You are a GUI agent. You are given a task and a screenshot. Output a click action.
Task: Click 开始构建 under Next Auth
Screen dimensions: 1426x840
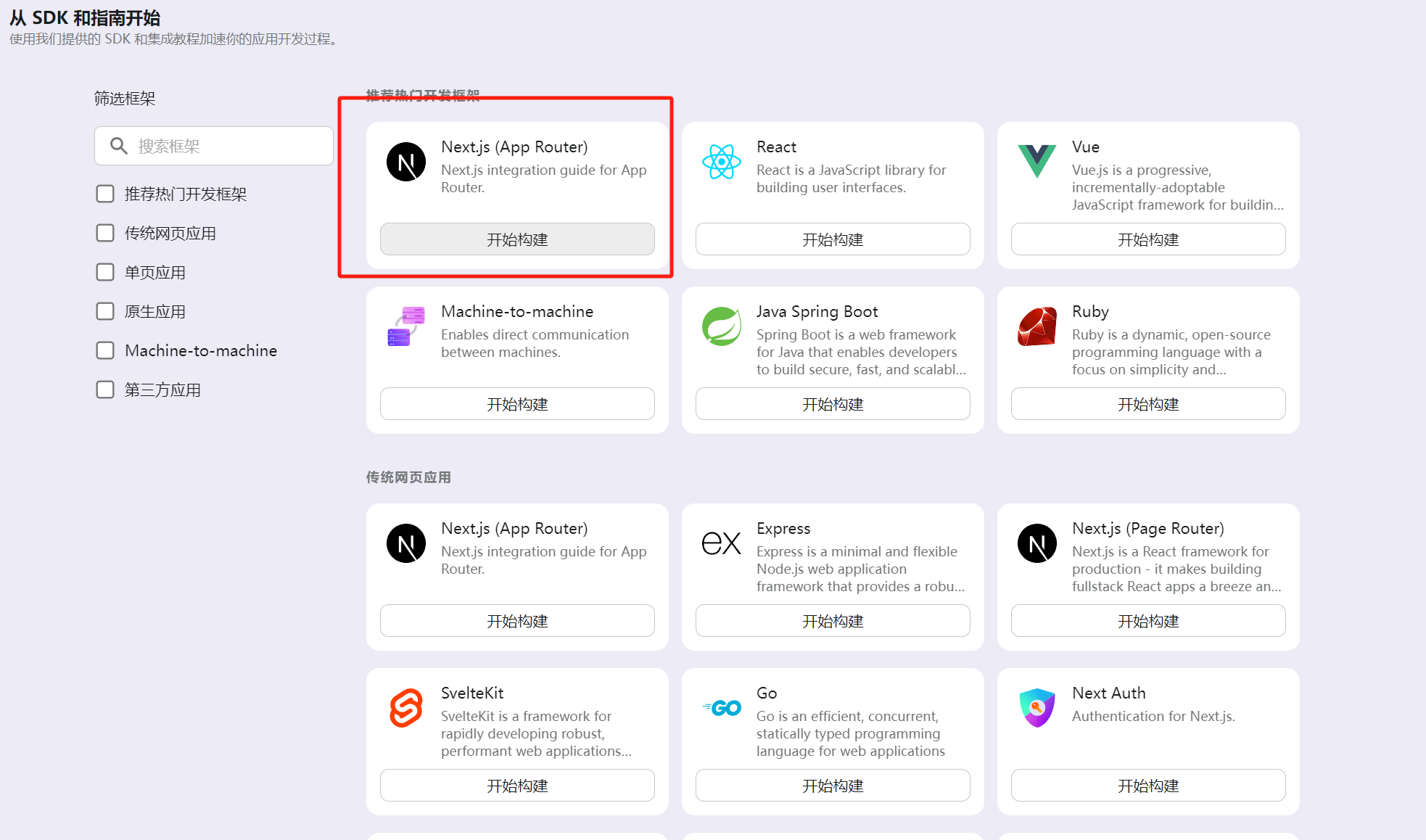click(x=1148, y=786)
